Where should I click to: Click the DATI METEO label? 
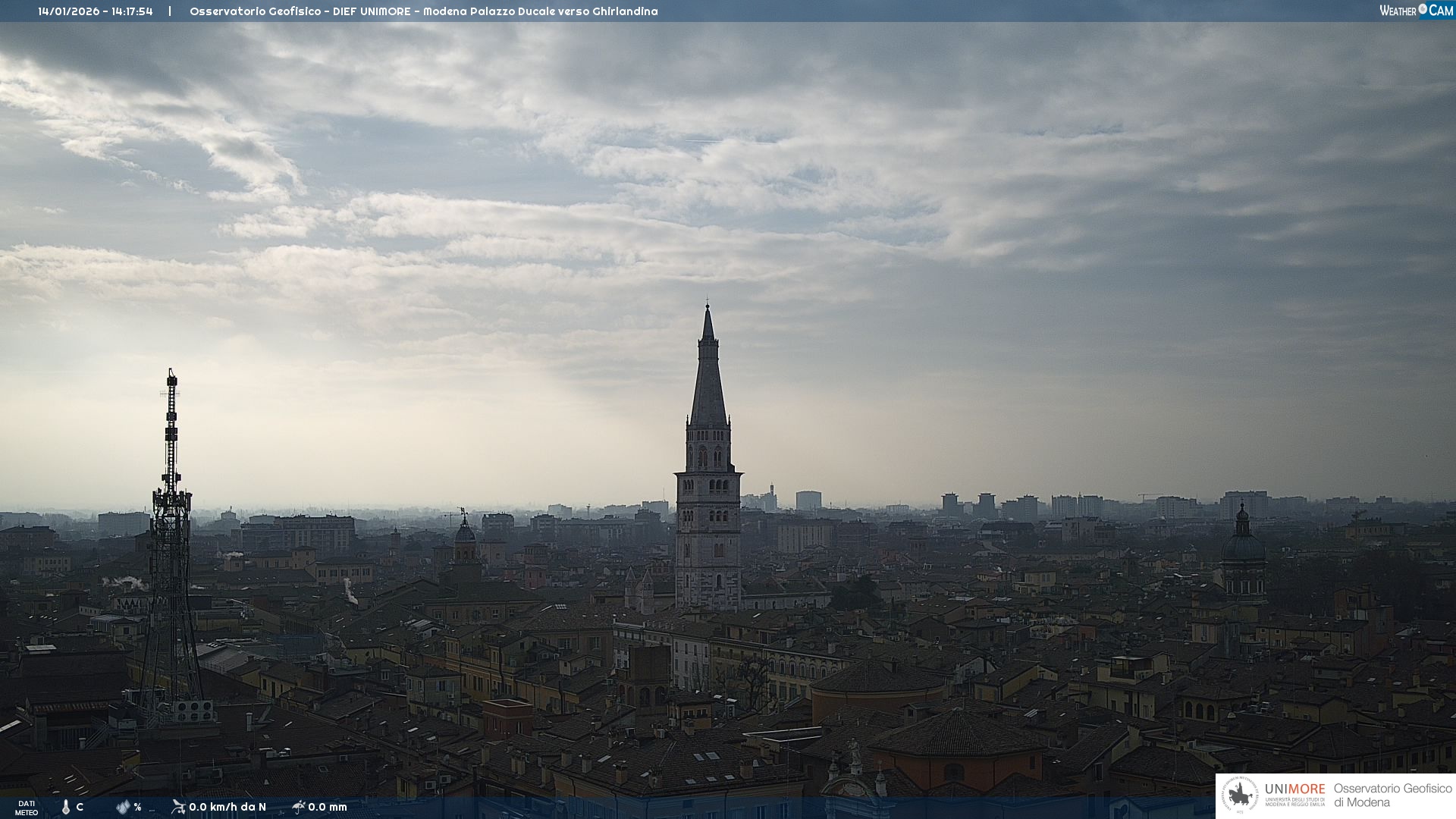click(x=27, y=808)
